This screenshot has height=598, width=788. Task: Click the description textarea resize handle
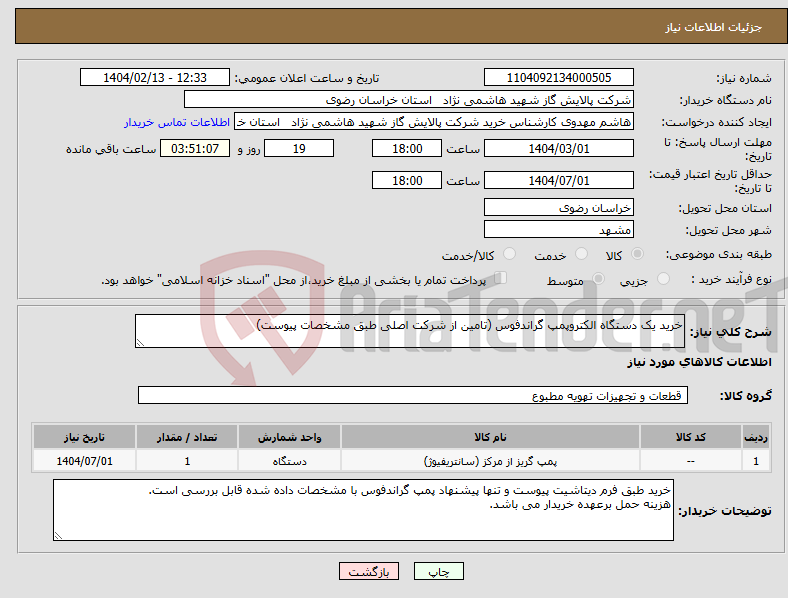140,343
